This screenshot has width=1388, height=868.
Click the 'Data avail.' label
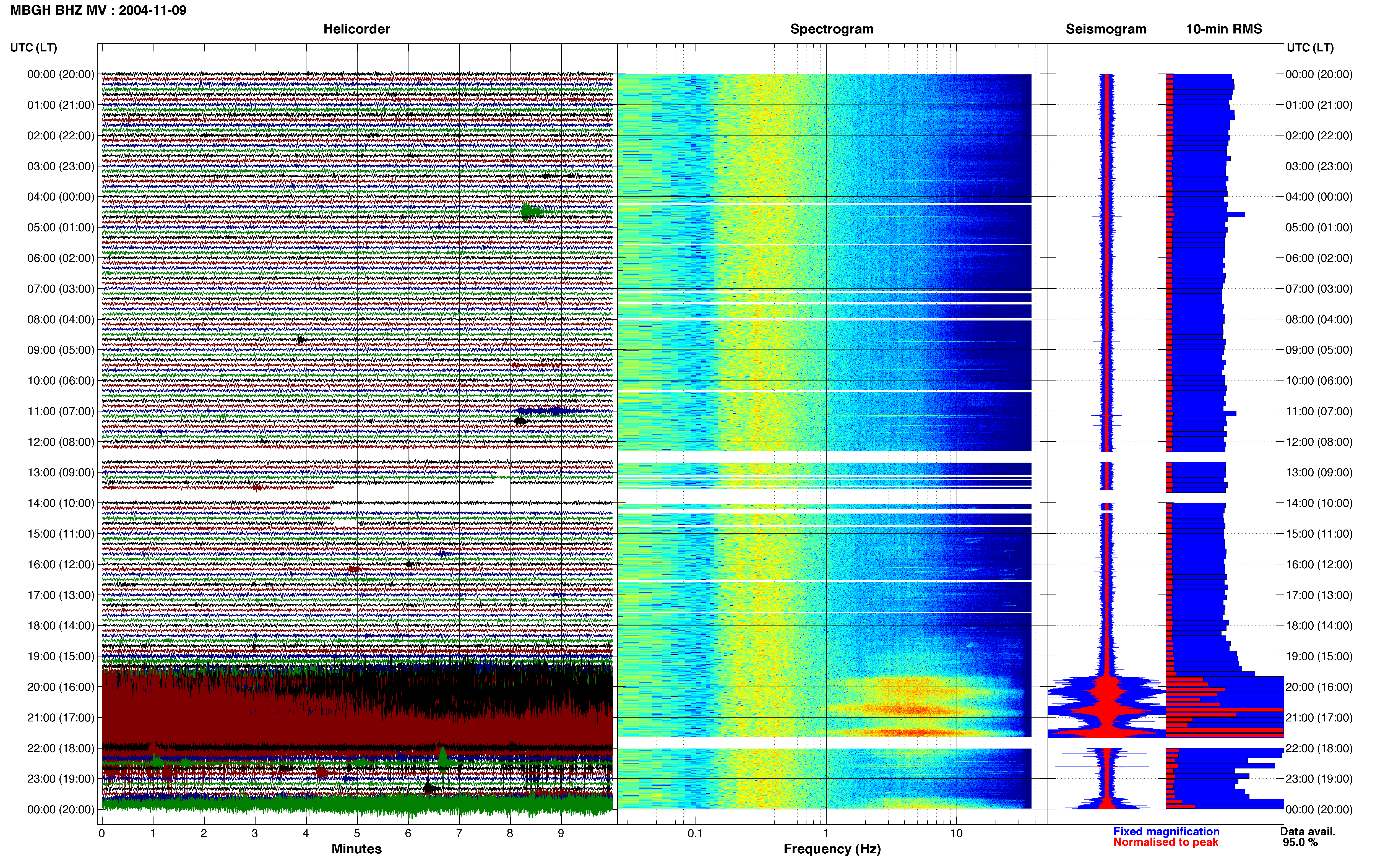pyautogui.click(x=1308, y=831)
